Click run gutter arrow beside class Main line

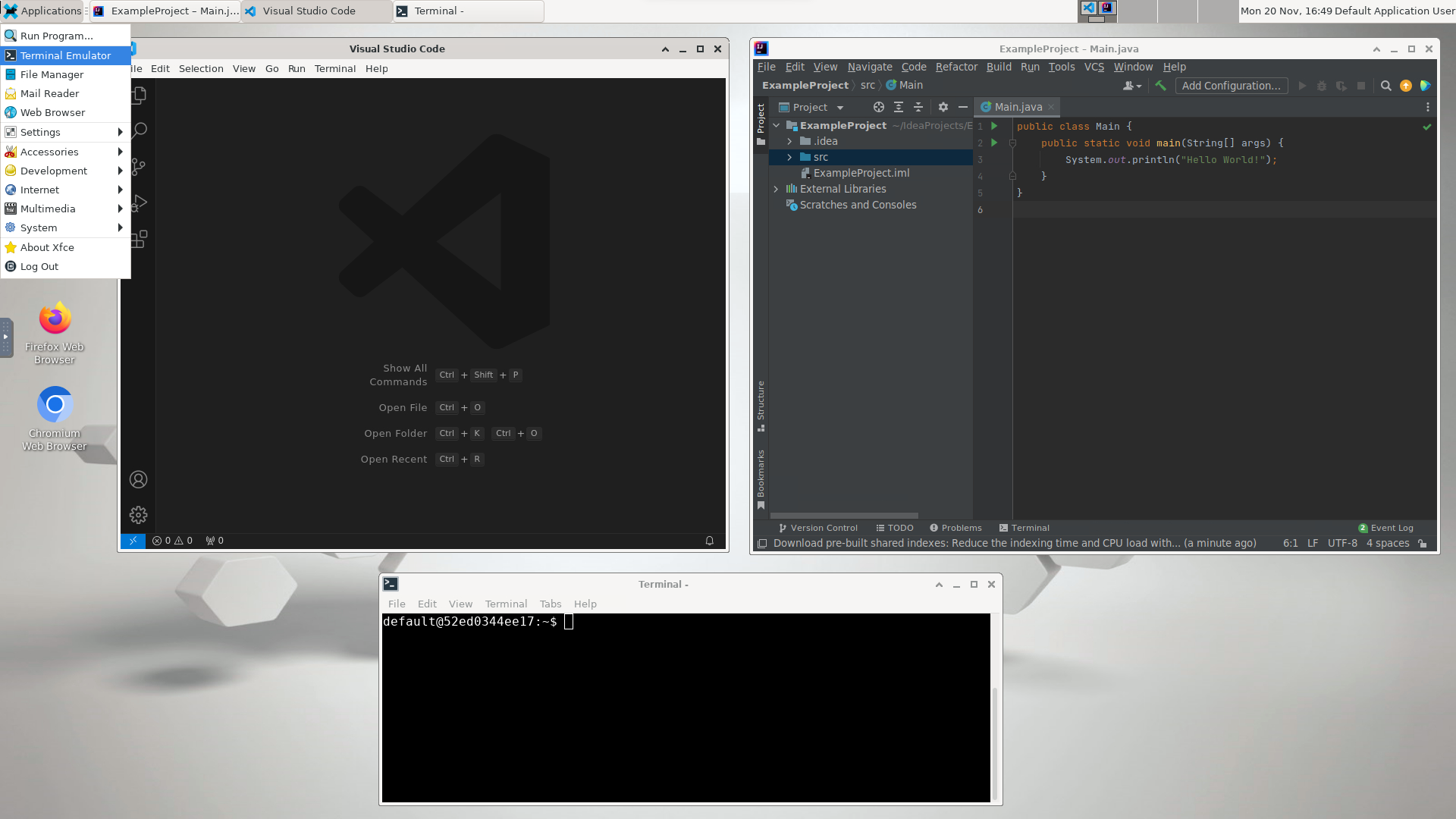tap(994, 126)
